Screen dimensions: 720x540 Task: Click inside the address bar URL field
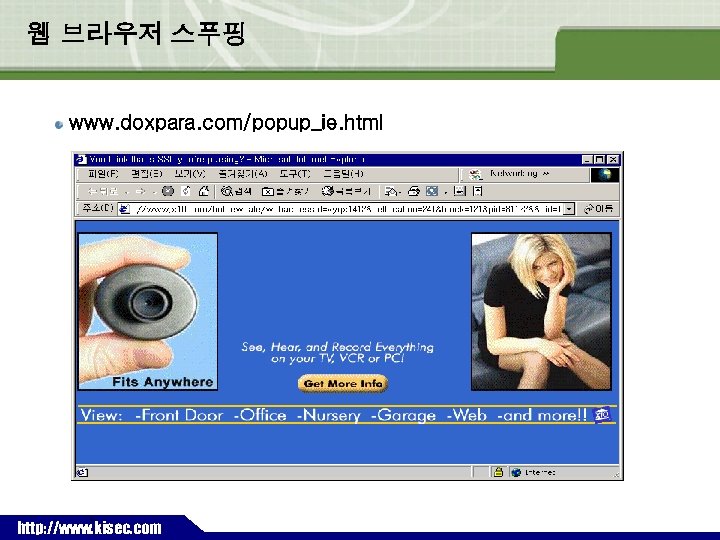(347, 209)
